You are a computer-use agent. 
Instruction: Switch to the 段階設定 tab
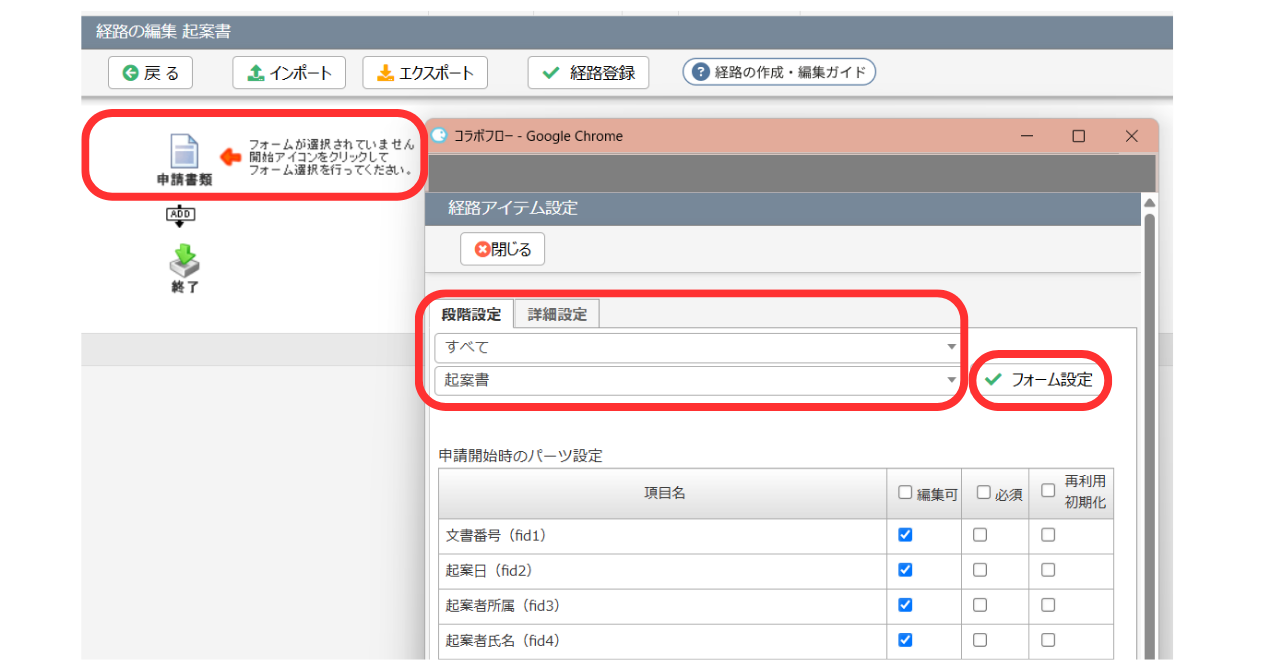click(x=471, y=314)
